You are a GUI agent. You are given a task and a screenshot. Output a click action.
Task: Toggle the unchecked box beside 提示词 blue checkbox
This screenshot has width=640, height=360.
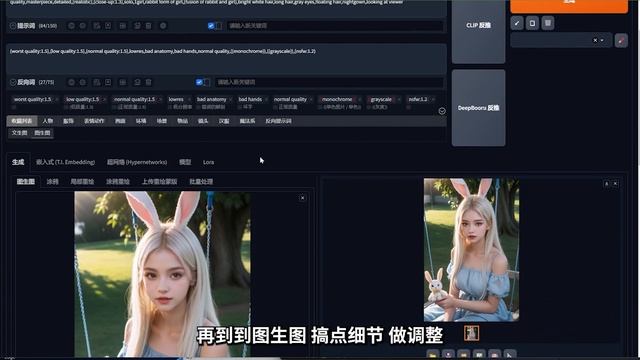pos(219,26)
